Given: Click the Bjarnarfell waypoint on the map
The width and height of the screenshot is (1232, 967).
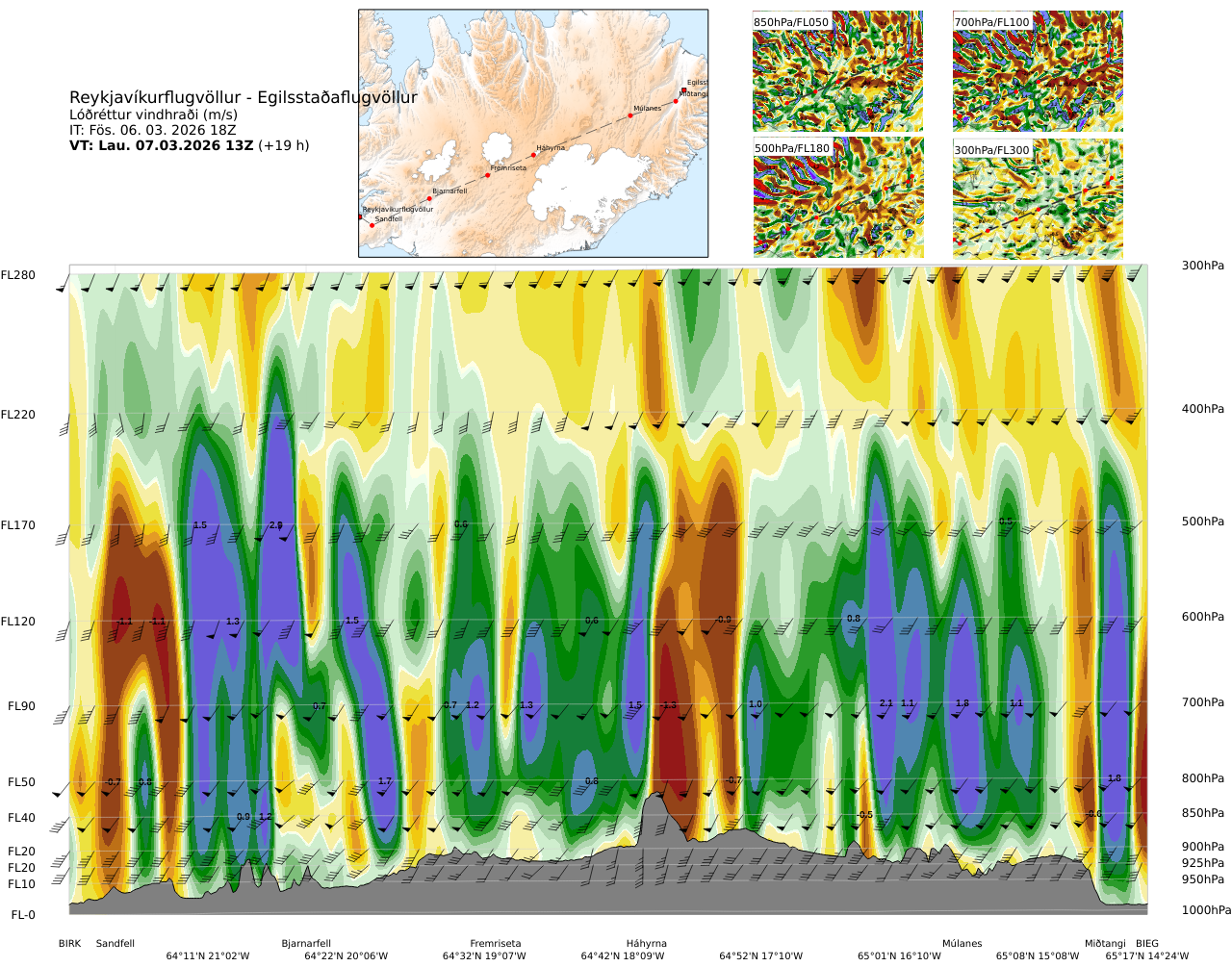Looking at the screenshot, I should pyautogui.click(x=429, y=198).
